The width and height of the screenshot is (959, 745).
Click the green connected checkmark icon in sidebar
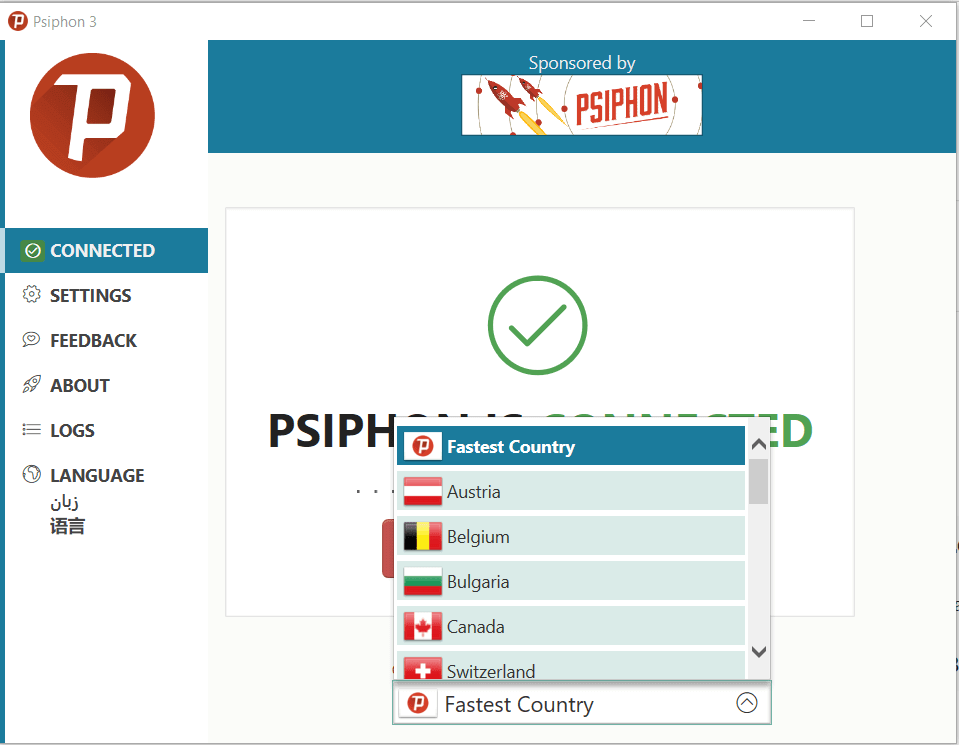[x=32, y=251]
